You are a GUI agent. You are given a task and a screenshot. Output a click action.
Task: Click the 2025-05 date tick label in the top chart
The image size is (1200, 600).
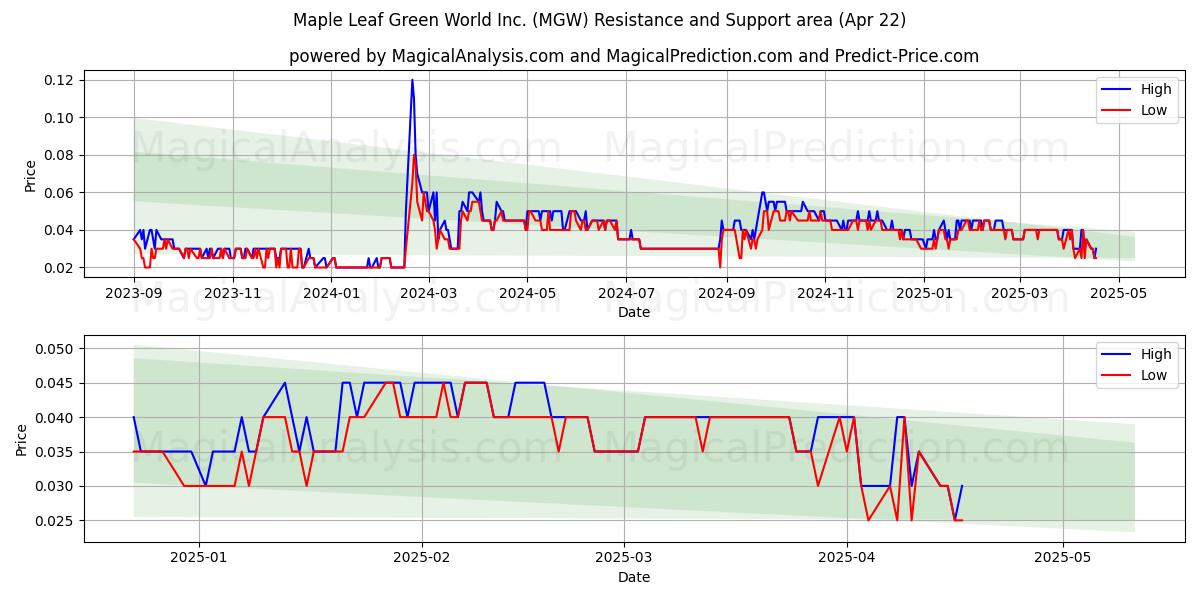click(x=1118, y=293)
